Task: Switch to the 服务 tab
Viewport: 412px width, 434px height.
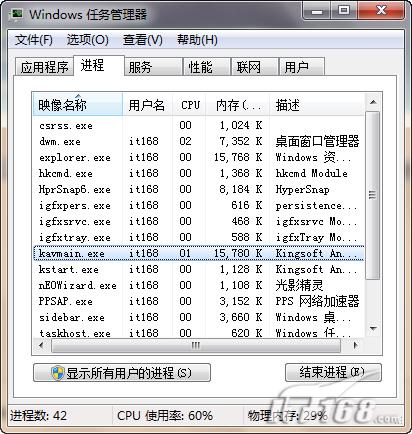Action: [153, 67]
